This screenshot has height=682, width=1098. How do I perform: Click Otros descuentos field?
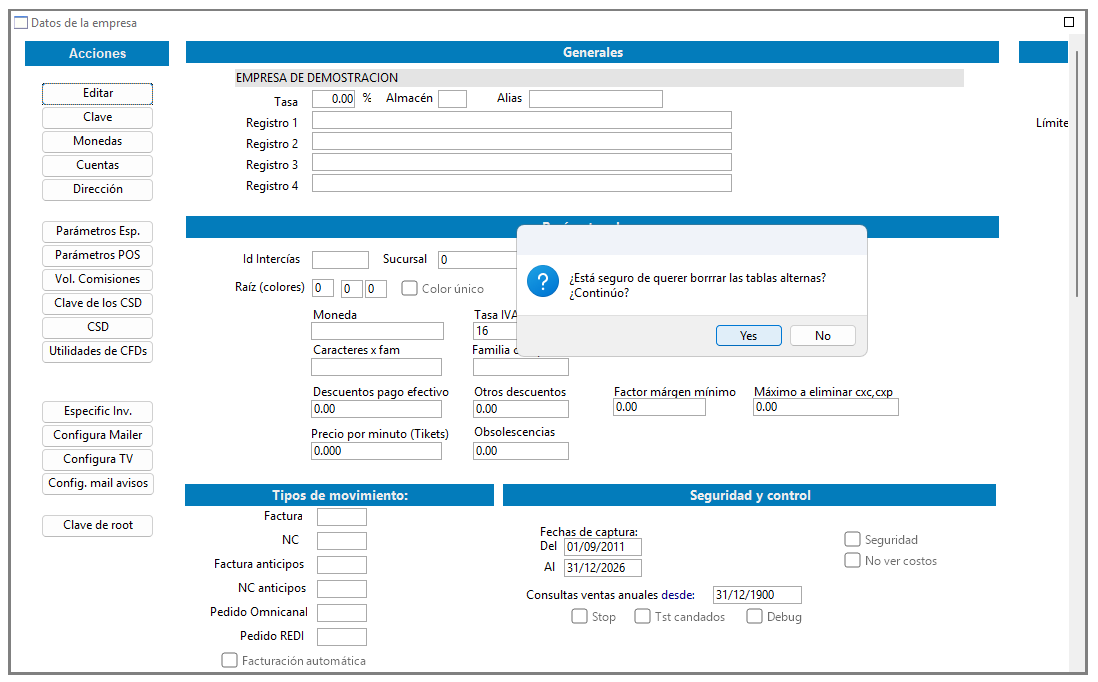coord(521,409)
